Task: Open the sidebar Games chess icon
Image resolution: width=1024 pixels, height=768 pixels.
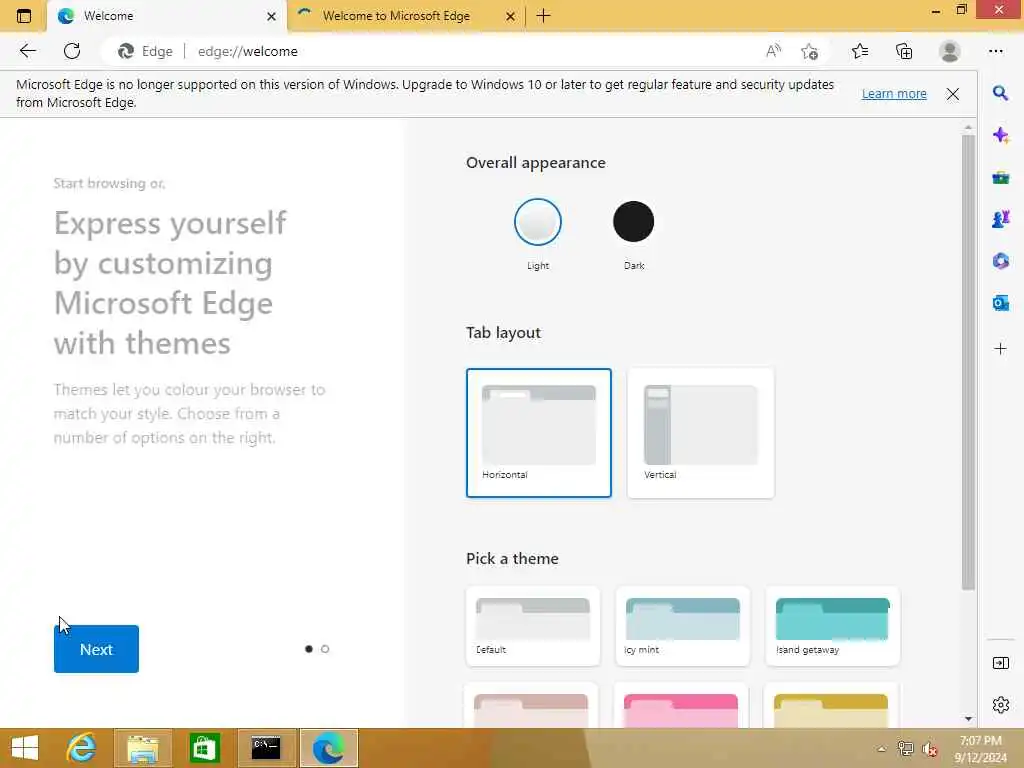Action: pos(1000,219)
